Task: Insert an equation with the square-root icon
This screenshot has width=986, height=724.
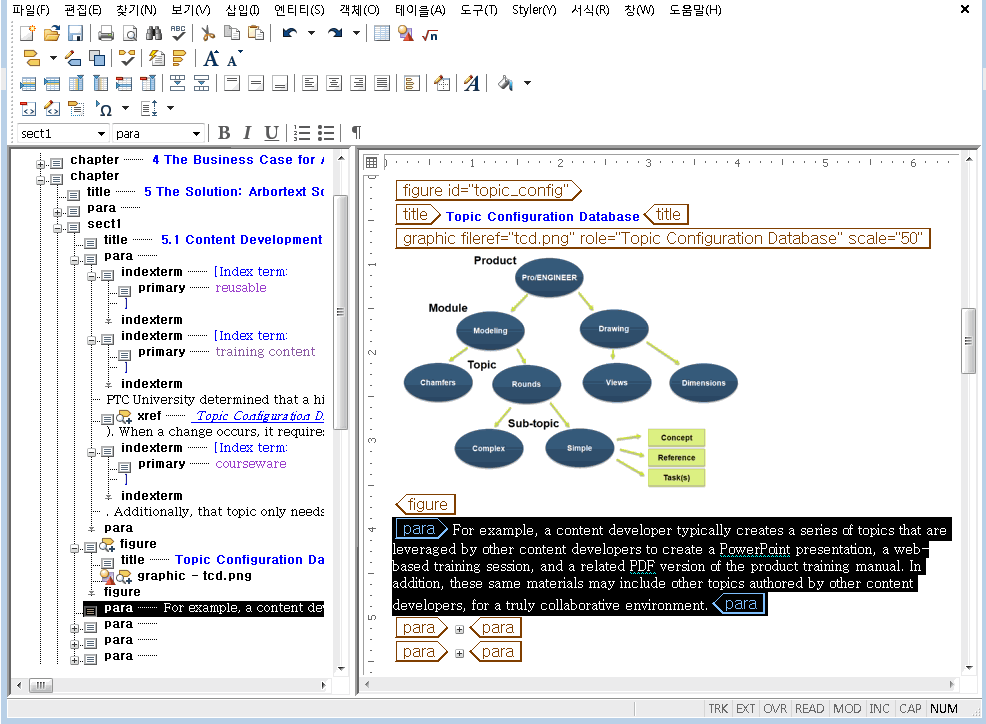Action: click(430, 35)
